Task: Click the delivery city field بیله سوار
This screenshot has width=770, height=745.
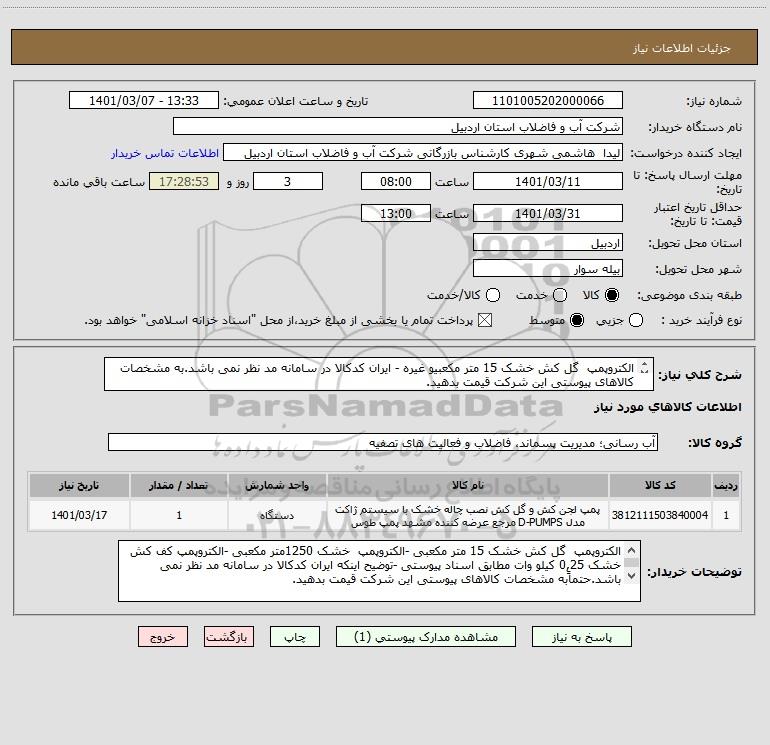Action: (548, 269)
